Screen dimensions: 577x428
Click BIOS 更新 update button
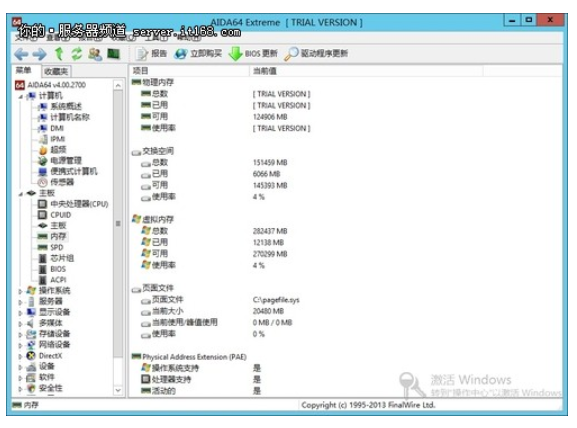pyautogui.click(x=253, y=54)
